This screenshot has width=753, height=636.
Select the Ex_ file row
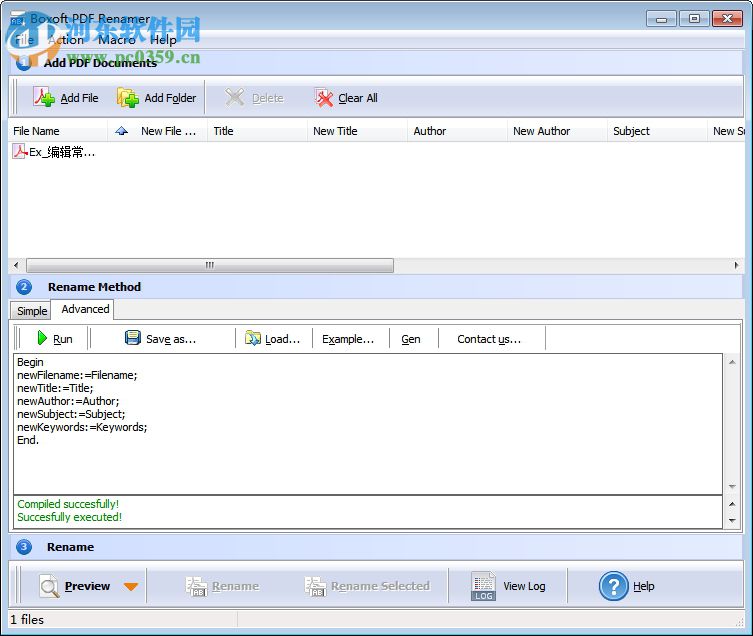coord(54,152)
